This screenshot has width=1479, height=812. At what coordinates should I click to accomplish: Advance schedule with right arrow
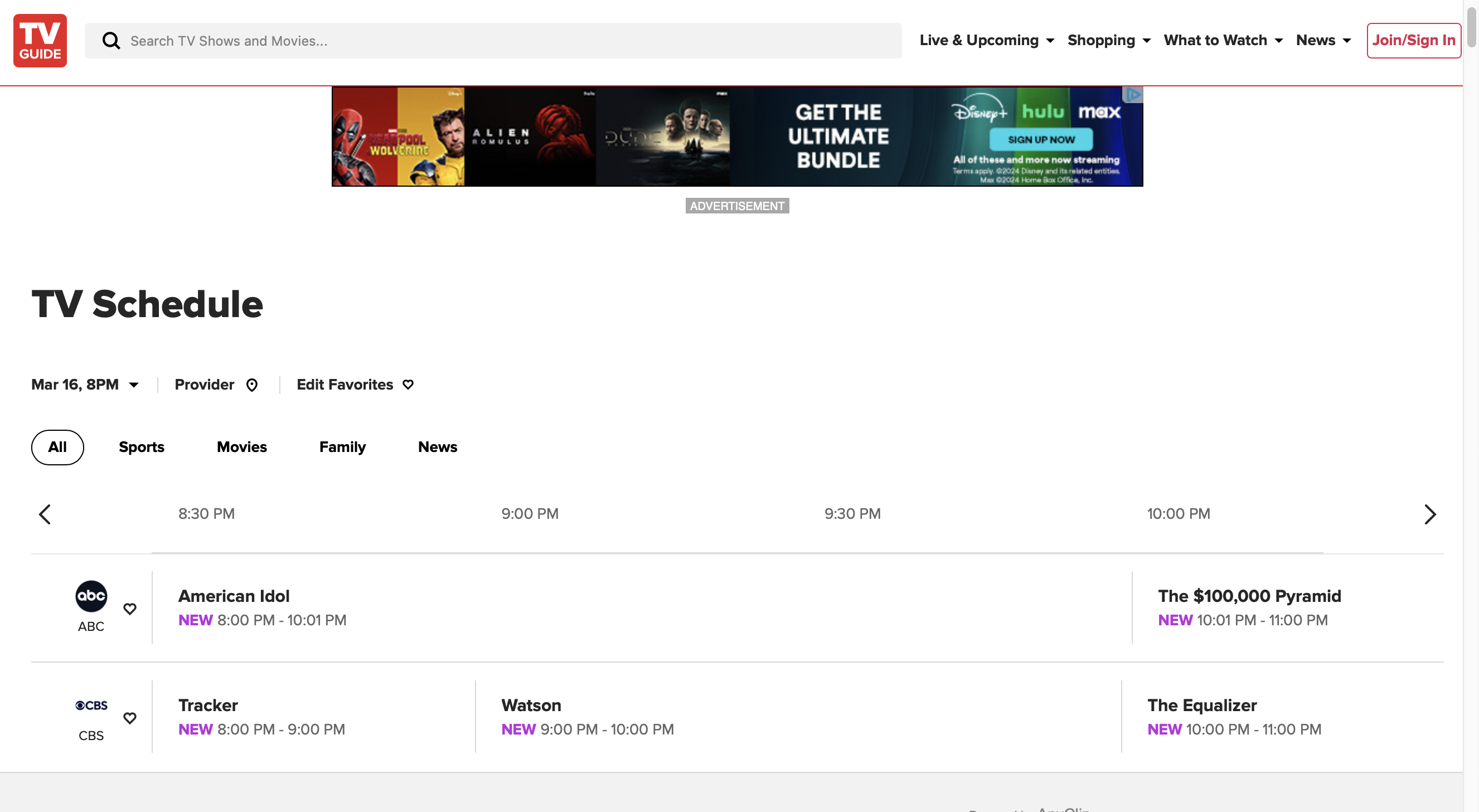pyautogui.click(x=1429, y=514)
